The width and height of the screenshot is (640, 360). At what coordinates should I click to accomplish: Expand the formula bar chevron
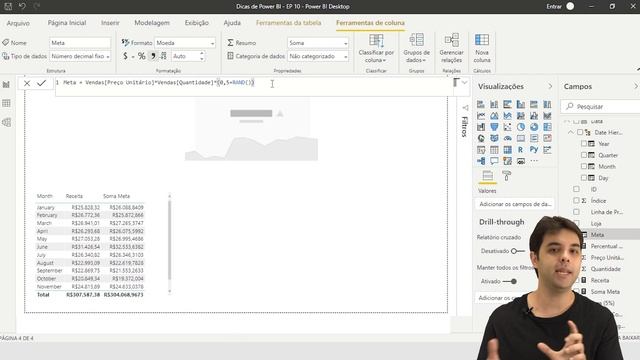pyautogui.click(x=464, y=83)
